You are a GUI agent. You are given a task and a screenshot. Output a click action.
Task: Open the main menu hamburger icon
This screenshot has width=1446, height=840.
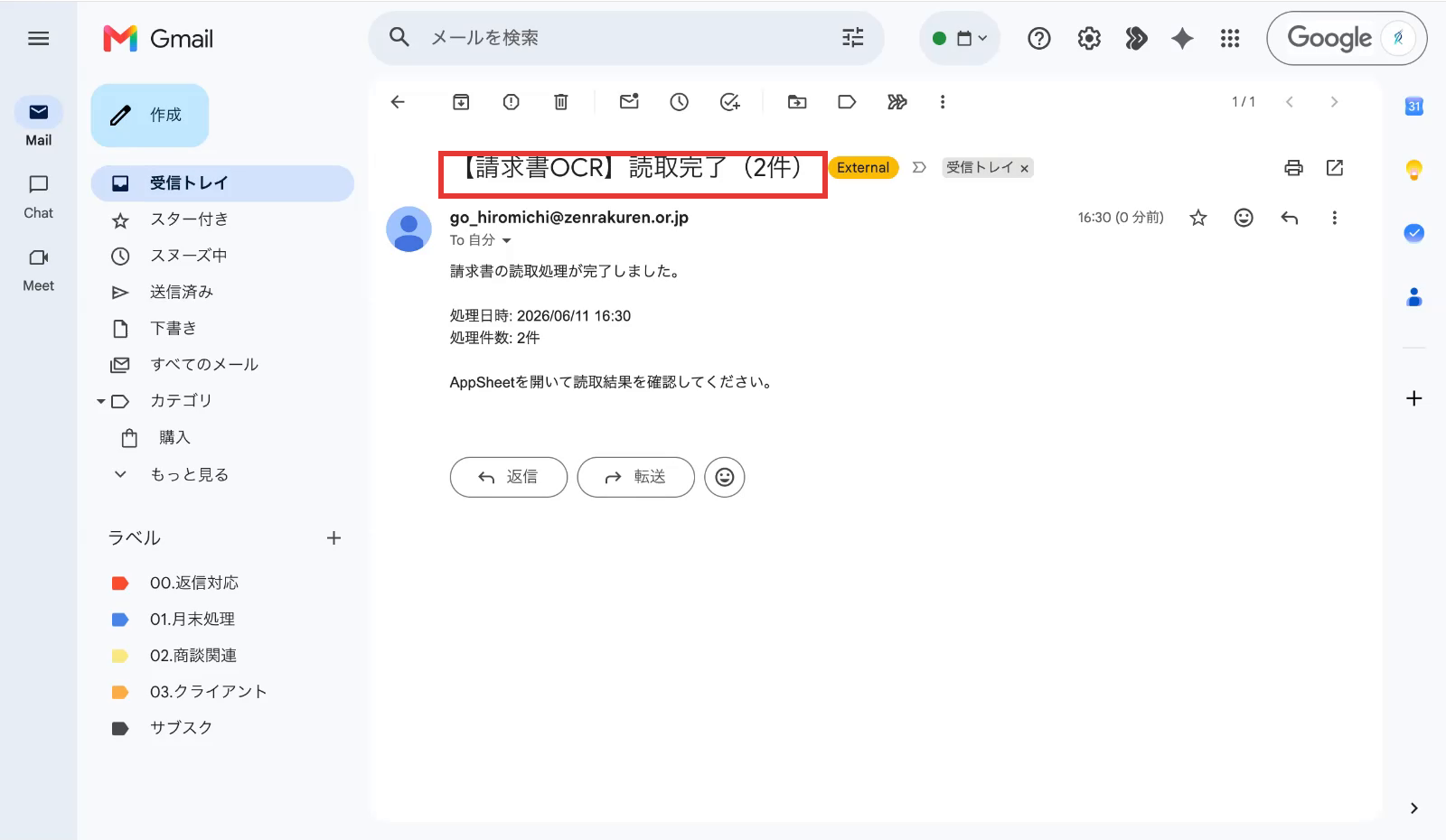(38, 38)
